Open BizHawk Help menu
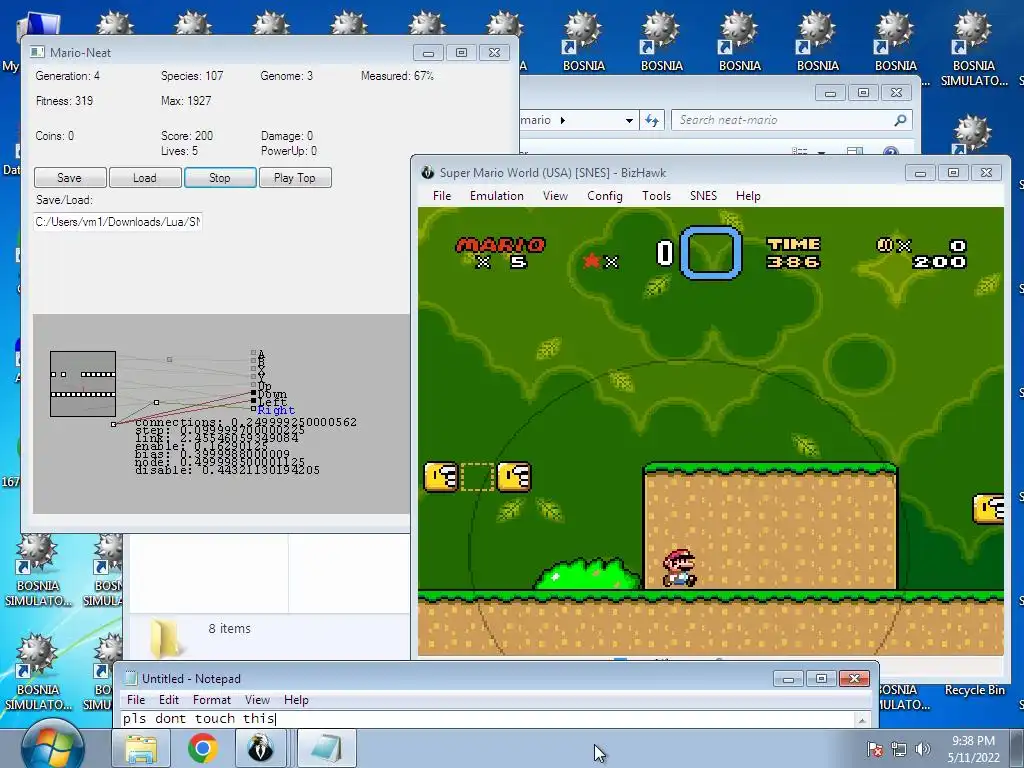Screen dimensions: 1024x768 point(748,196)
